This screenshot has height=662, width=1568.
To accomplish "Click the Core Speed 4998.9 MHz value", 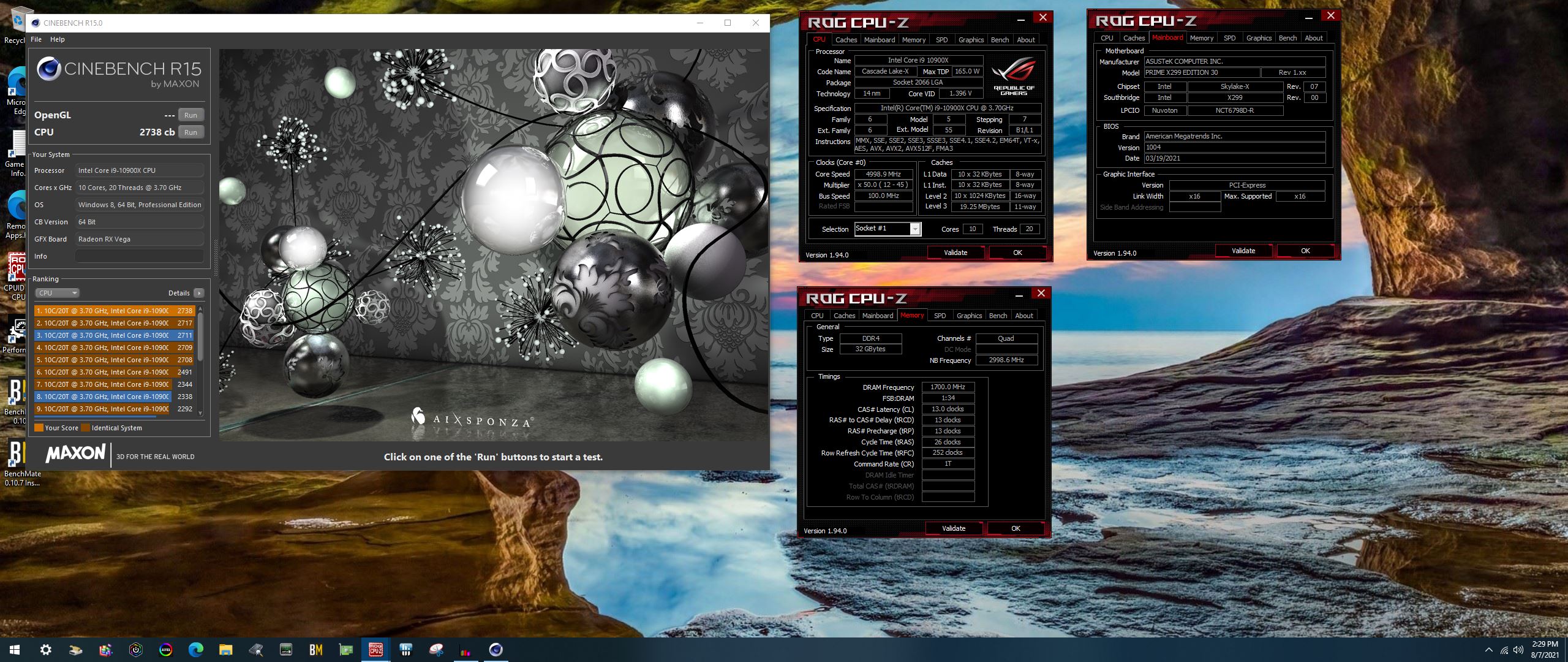I will click(883, 174).
